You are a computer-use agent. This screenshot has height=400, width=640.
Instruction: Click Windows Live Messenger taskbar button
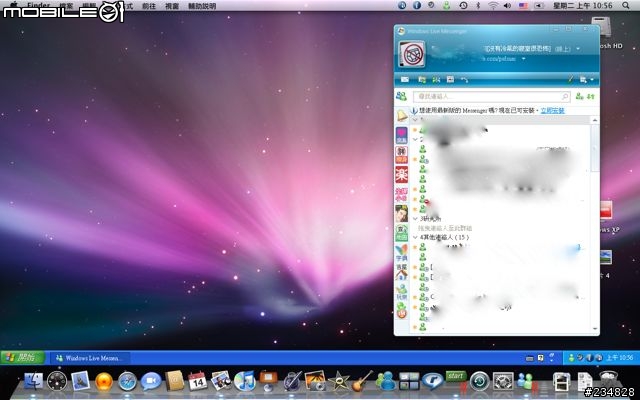click(x=91, y=358)
